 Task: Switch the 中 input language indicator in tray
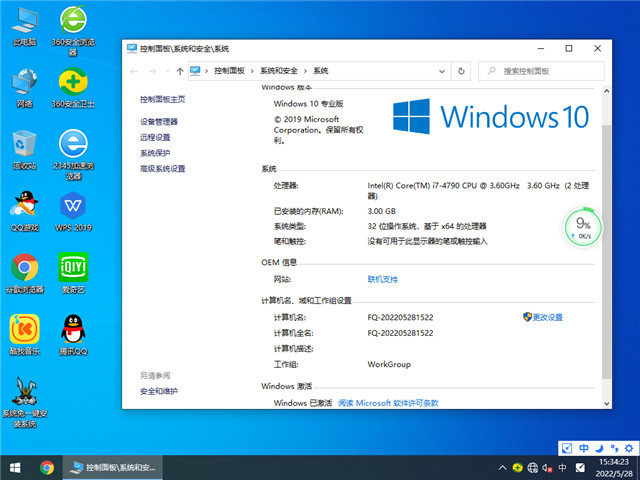562,468
